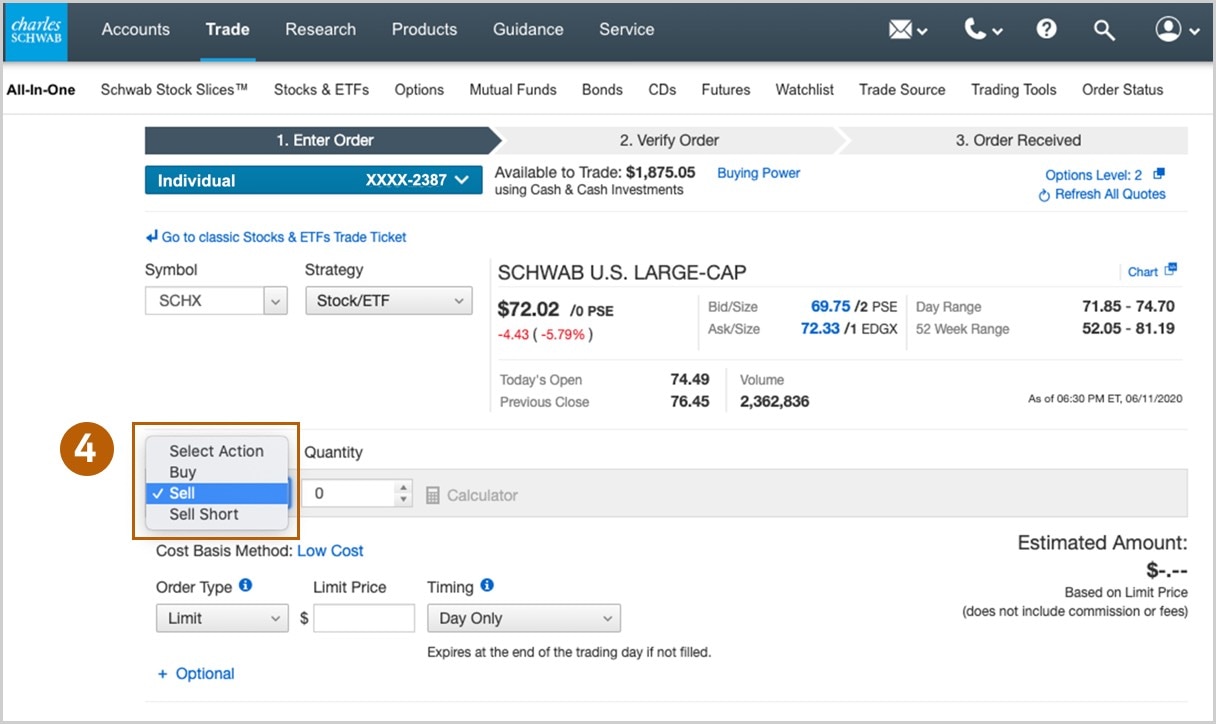Screen dimensions: 1216x724
Task: Click the Options Level: 2 link
Action: (x=1094, y=175)
